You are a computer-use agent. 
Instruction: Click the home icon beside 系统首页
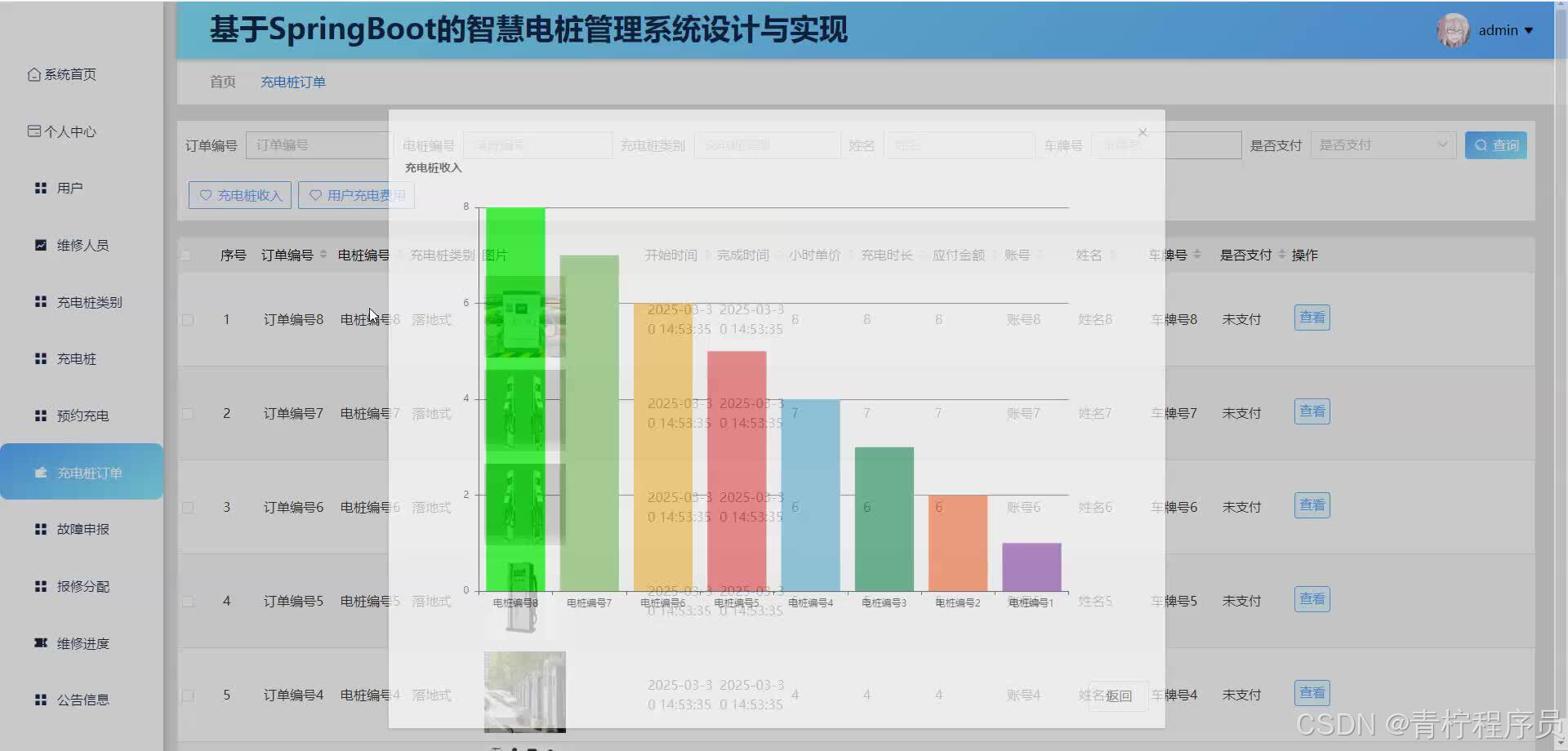pos(33,74)
